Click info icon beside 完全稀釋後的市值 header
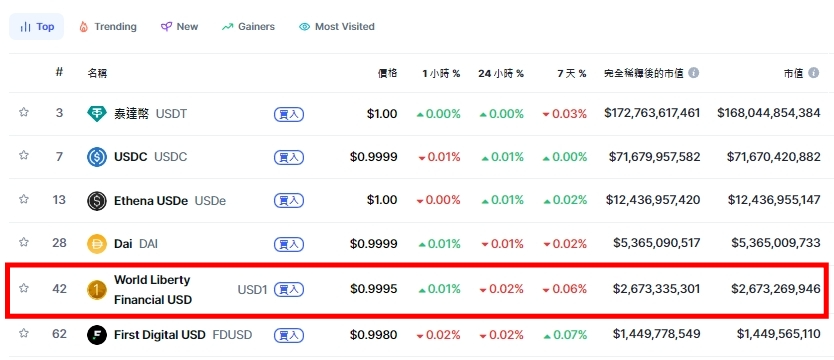 (694, 73)
